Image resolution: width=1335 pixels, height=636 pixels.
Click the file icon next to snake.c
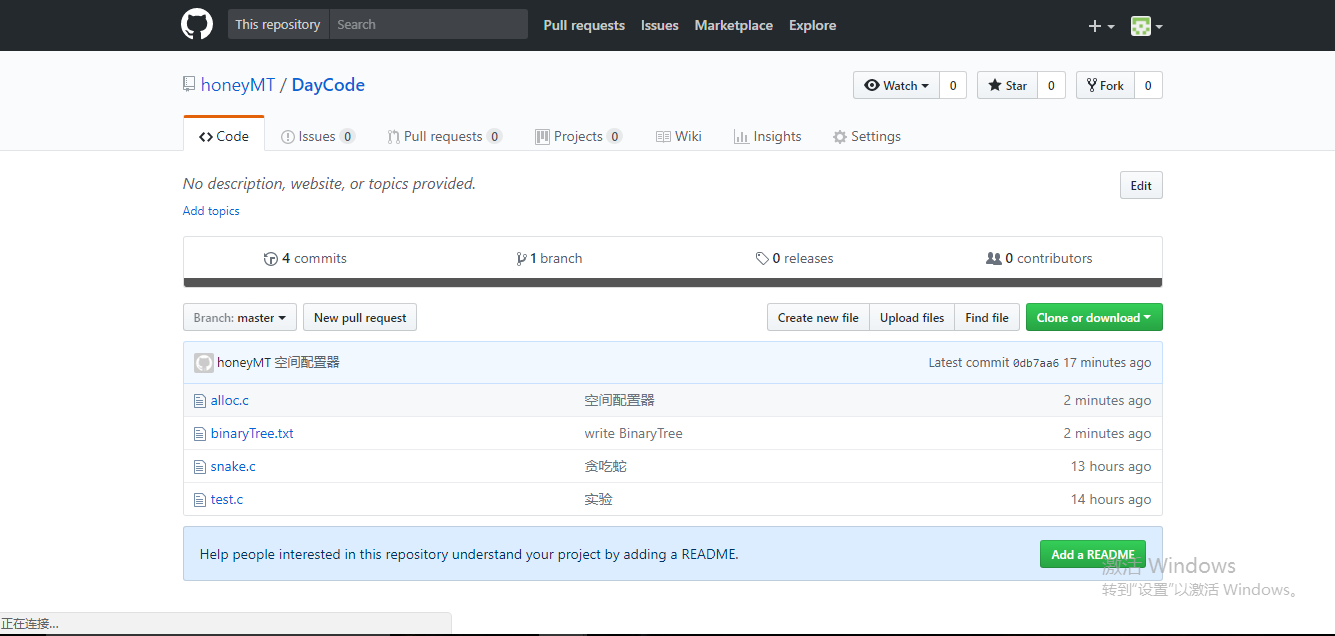200,467
